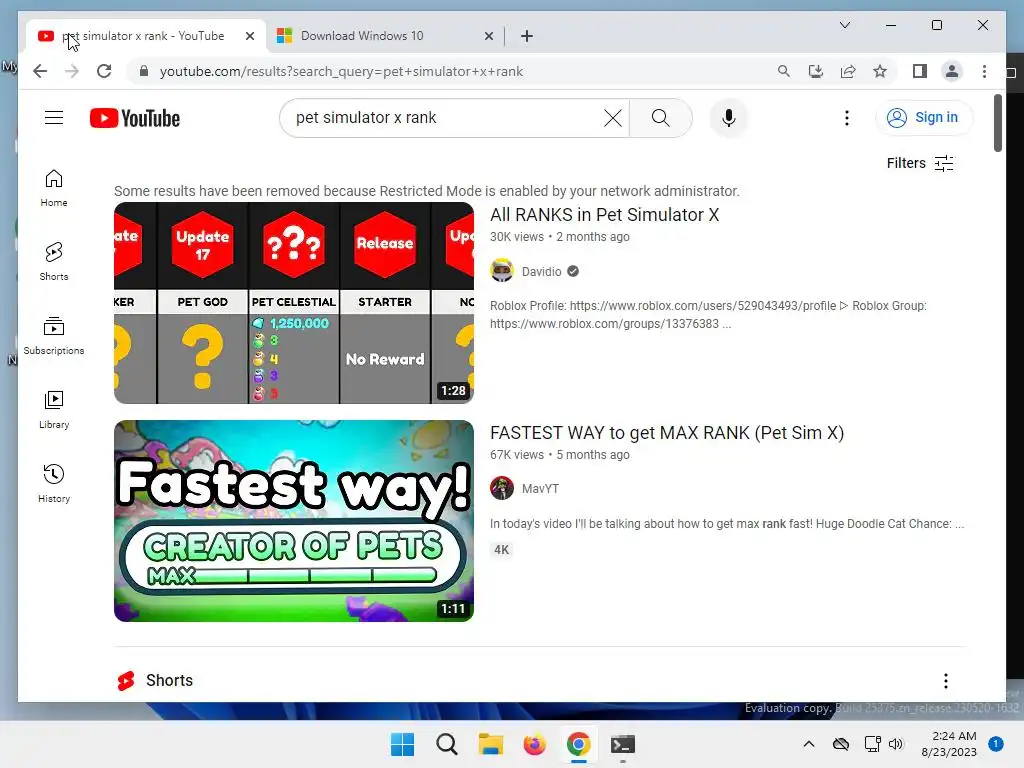Click MavYT channel avatar
The height and width of the screenshot is (768, 1024).
[502, 488]
